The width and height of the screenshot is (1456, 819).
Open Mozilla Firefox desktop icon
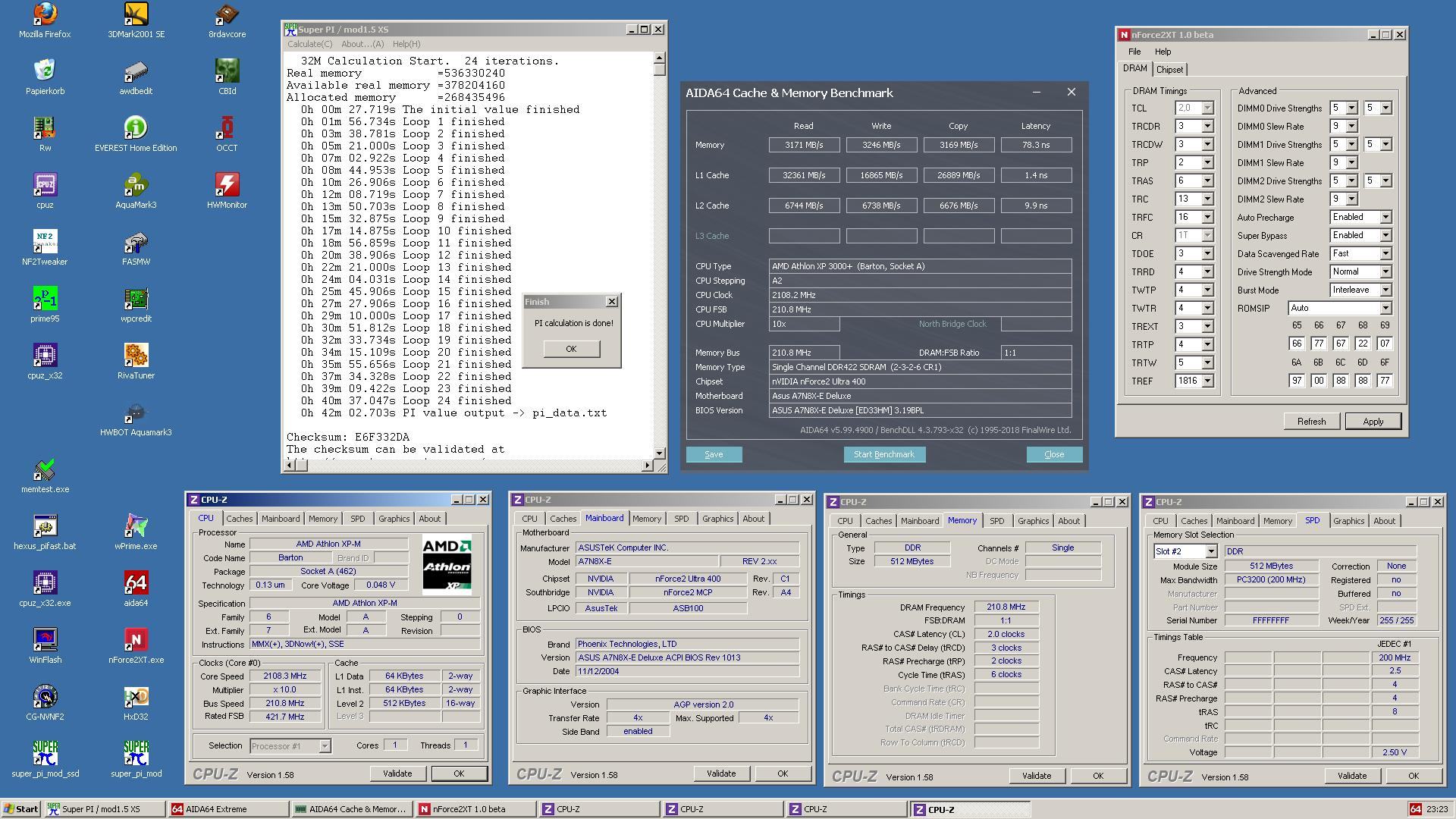pos(45,20)
